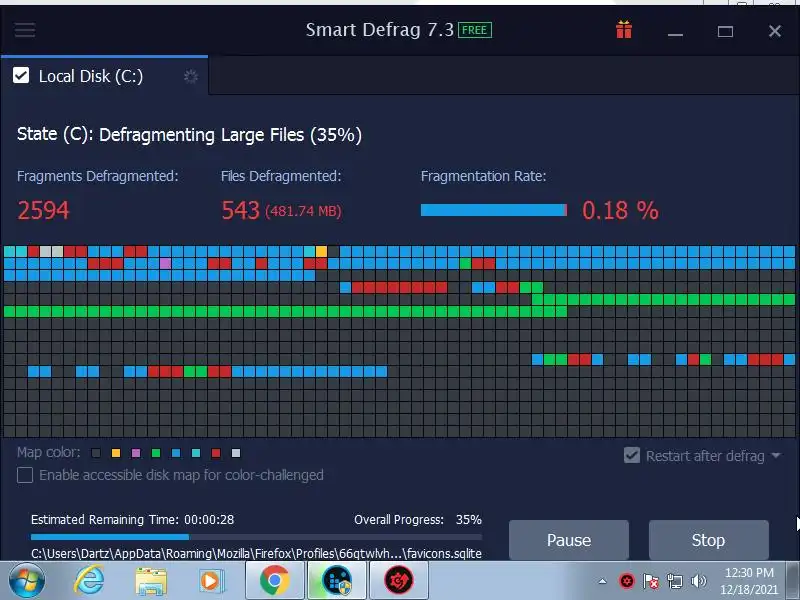Click the cyan map color swatch
The width and height of the screenshot is (800, 600).
[196, 453]
